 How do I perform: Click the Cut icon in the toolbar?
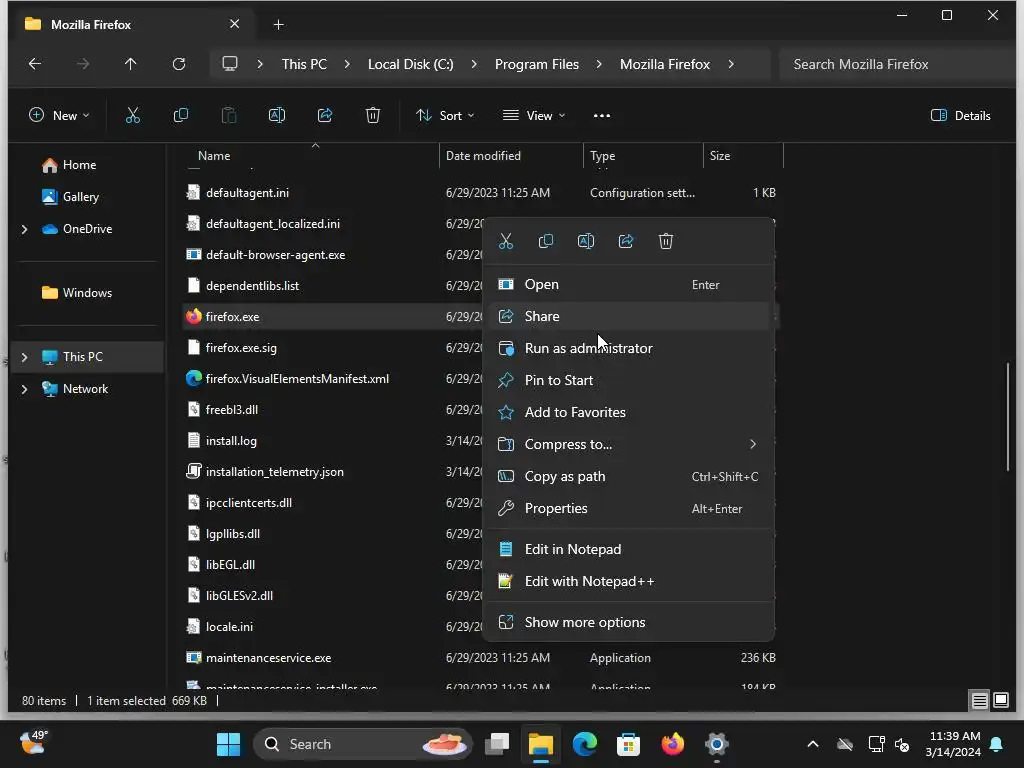[x=133, y=116]
